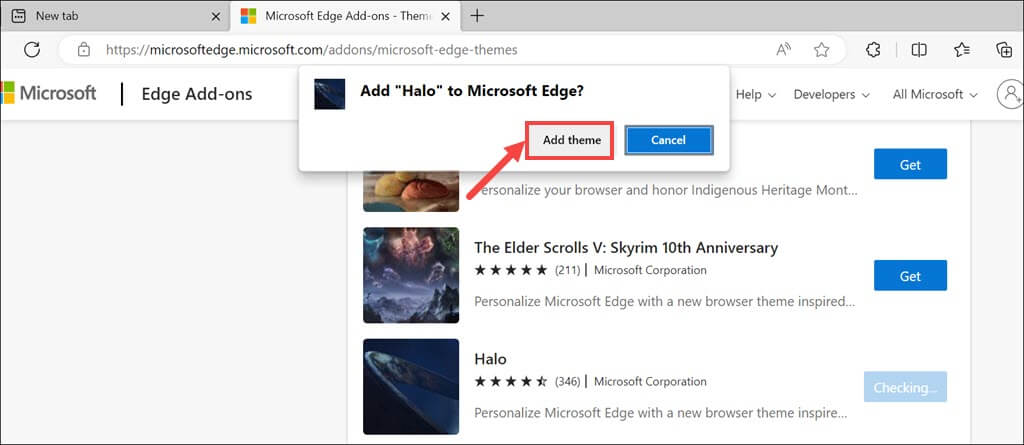Cancel the Add Halo dialog
Image resolution: width=1024 pixels, height=445 pixels.
click(668, 140)
